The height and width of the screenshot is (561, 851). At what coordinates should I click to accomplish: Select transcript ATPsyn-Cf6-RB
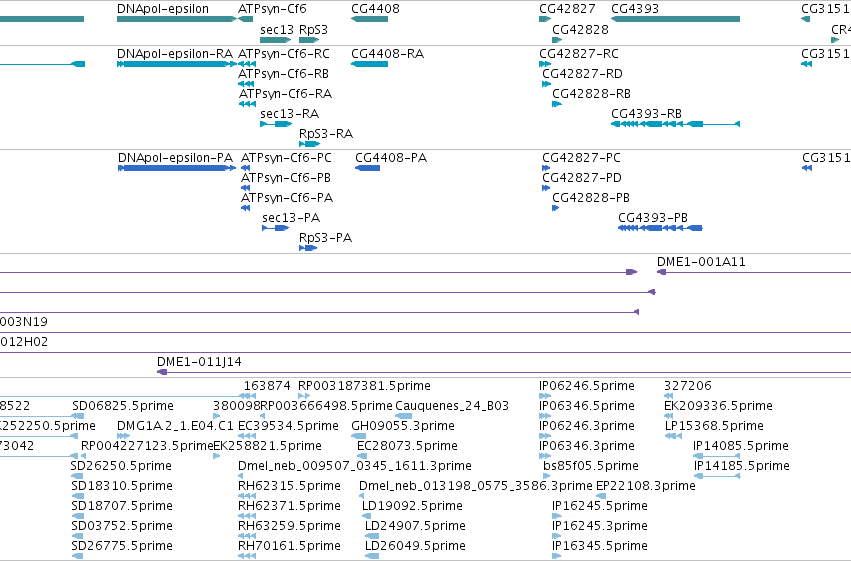[x=246, y=84]
